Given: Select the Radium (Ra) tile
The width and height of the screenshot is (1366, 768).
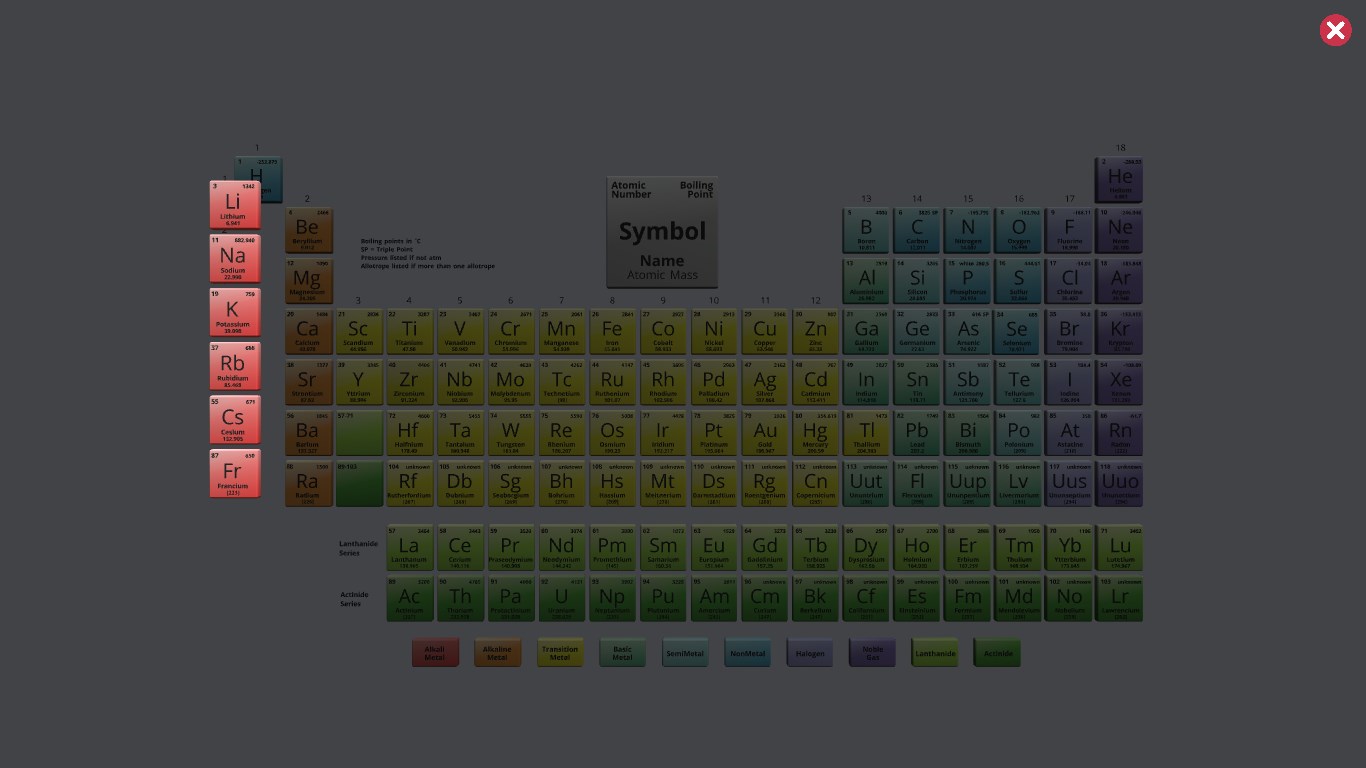Looking at the screenshot, I should [308, 485].
